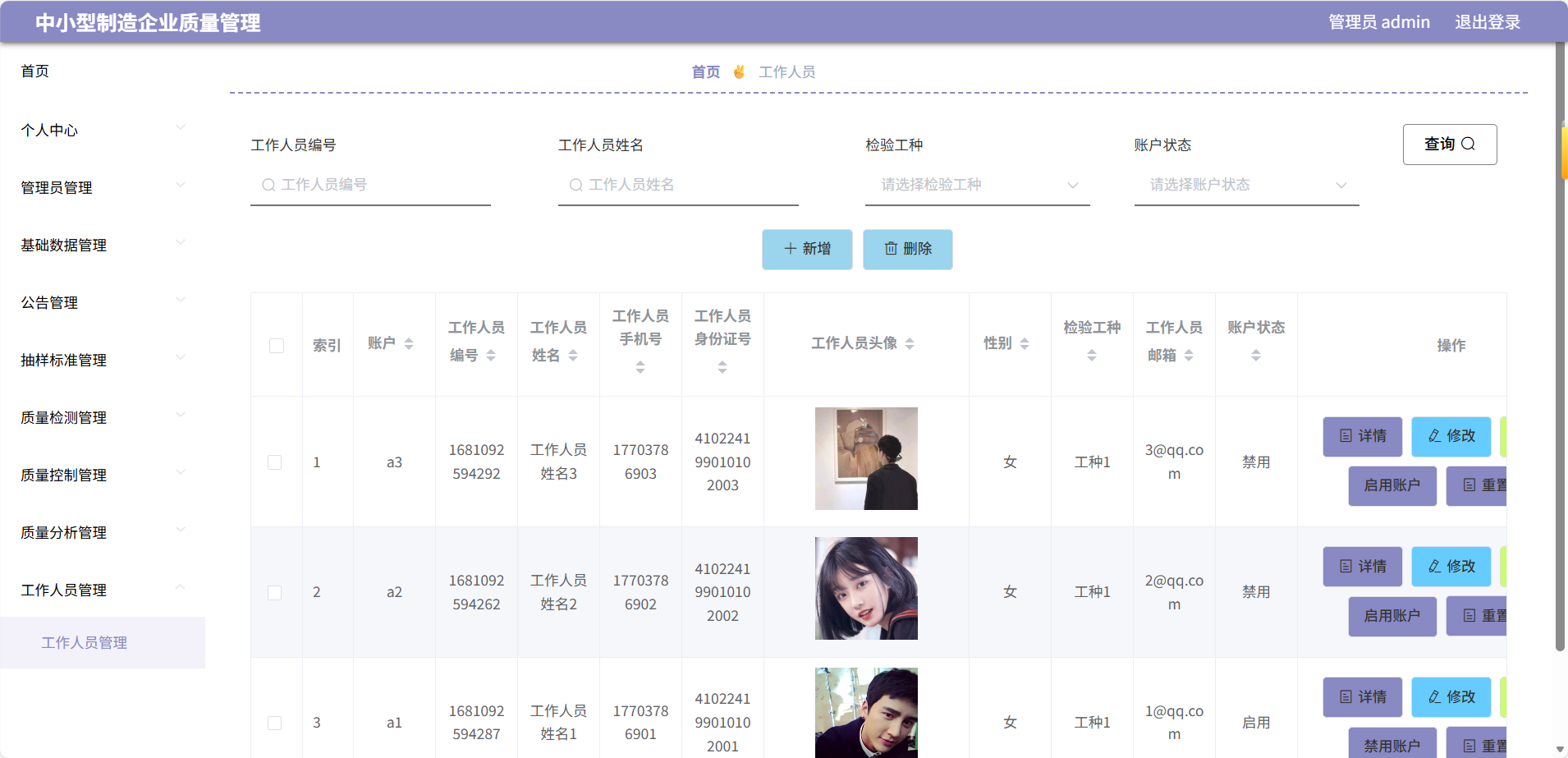Click the search icon in 工作人员编号 field
This screenshot has width=1568, height=758.
[x=268, y=185]
